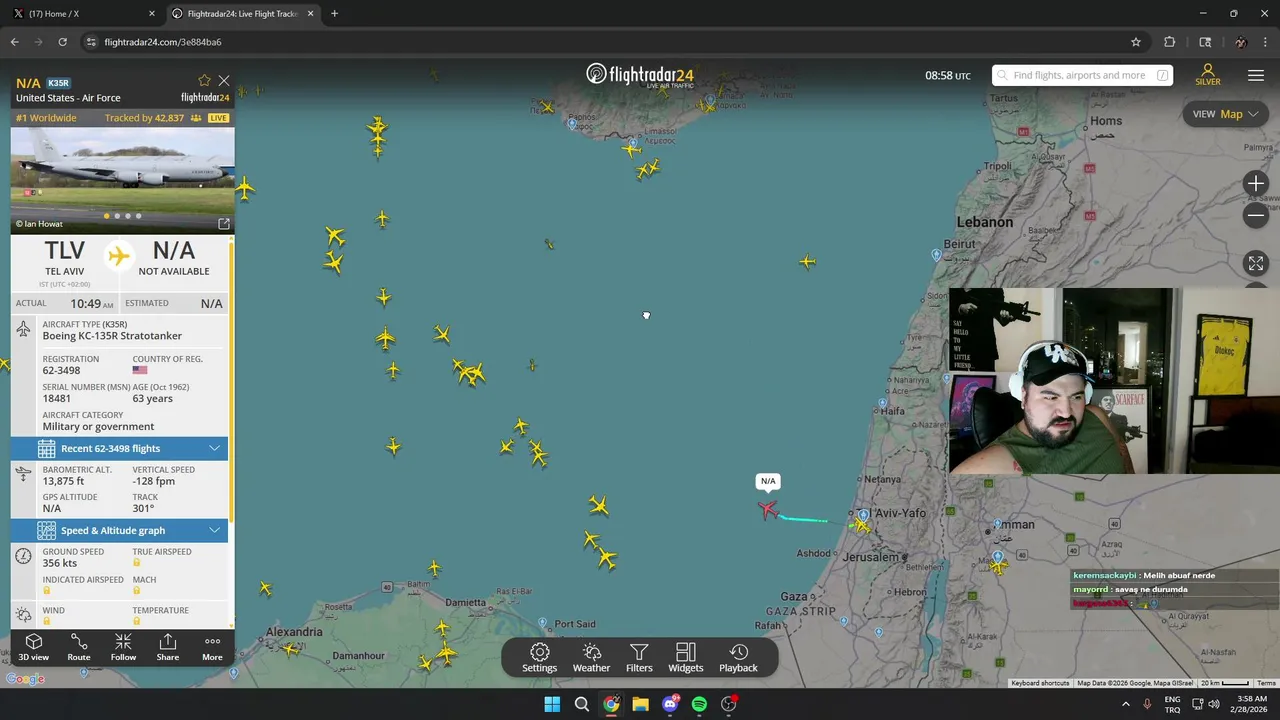Open the Weather layer options
The height and width of the screenshot is (720, 1280).
(591, 658)
